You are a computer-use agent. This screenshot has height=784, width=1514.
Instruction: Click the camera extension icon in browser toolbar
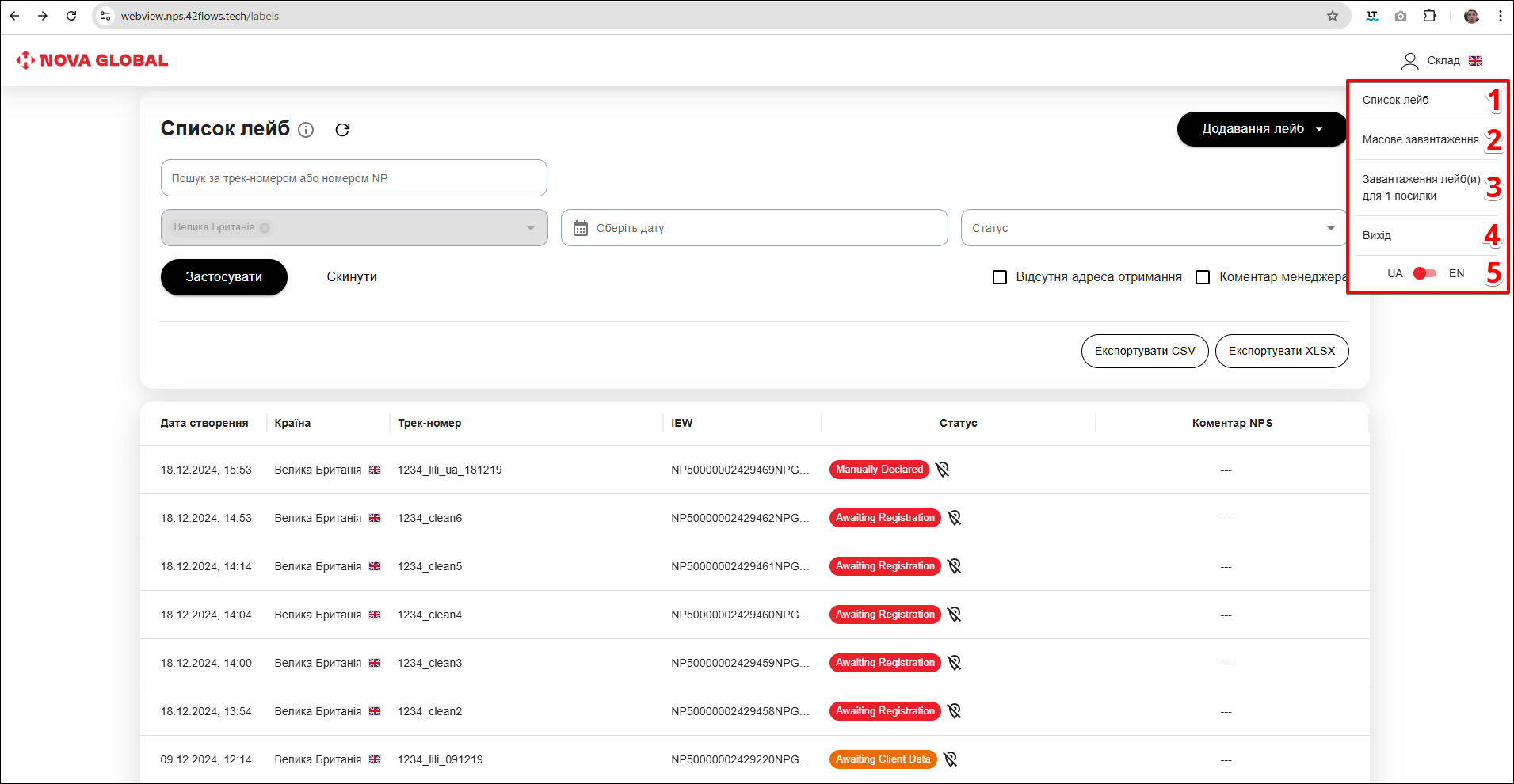[x=1401, y=16]
